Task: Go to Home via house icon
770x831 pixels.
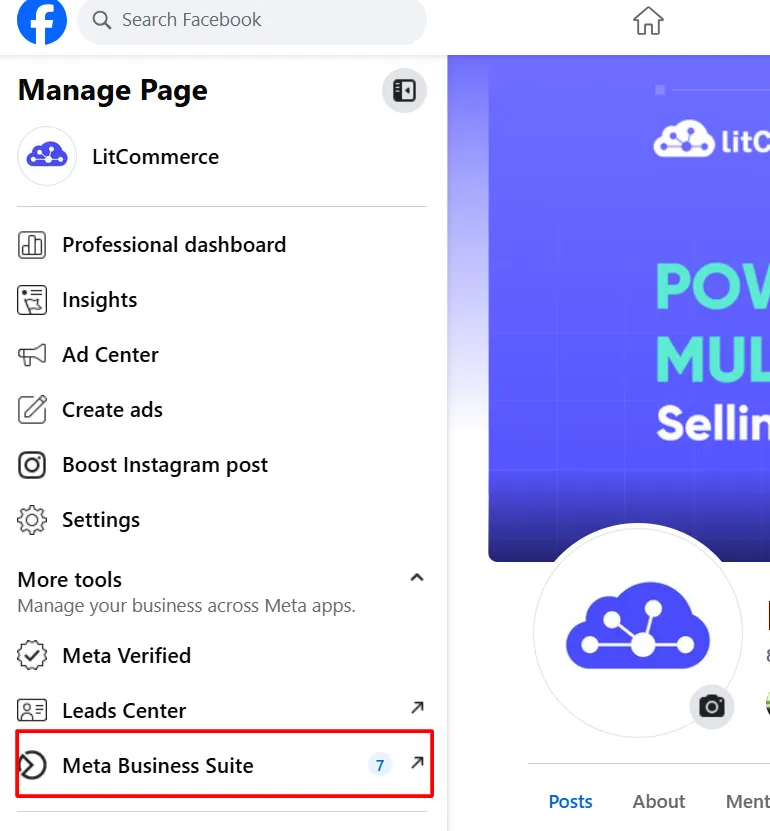Action: (x=648, y=21)
